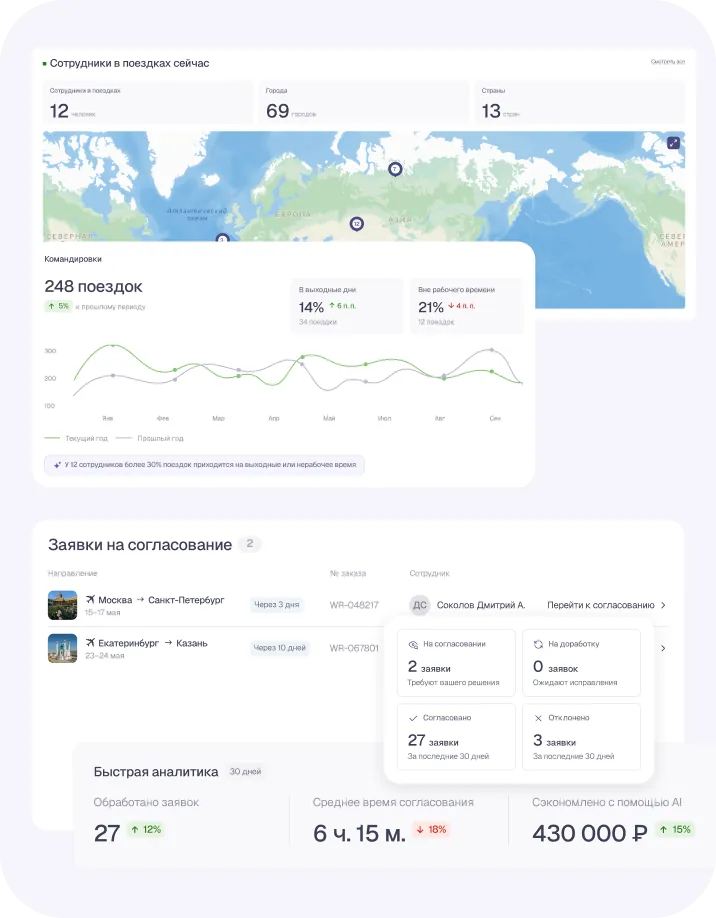This screenshot has width=716, height=918.
Task: Open the На согласовании 2 заявки card
Action: [x=456, y=663]
